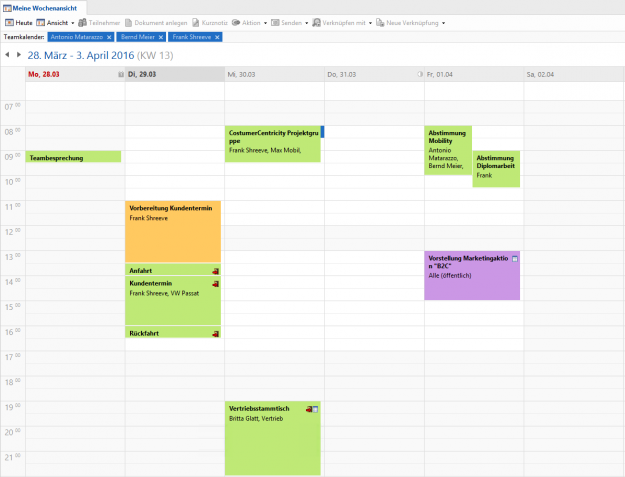The width and height of the screenshot is (625, 477).
Task: Expand the Neue Verknüpfung dropdown arrow
Action: click(x=444, y=23)
